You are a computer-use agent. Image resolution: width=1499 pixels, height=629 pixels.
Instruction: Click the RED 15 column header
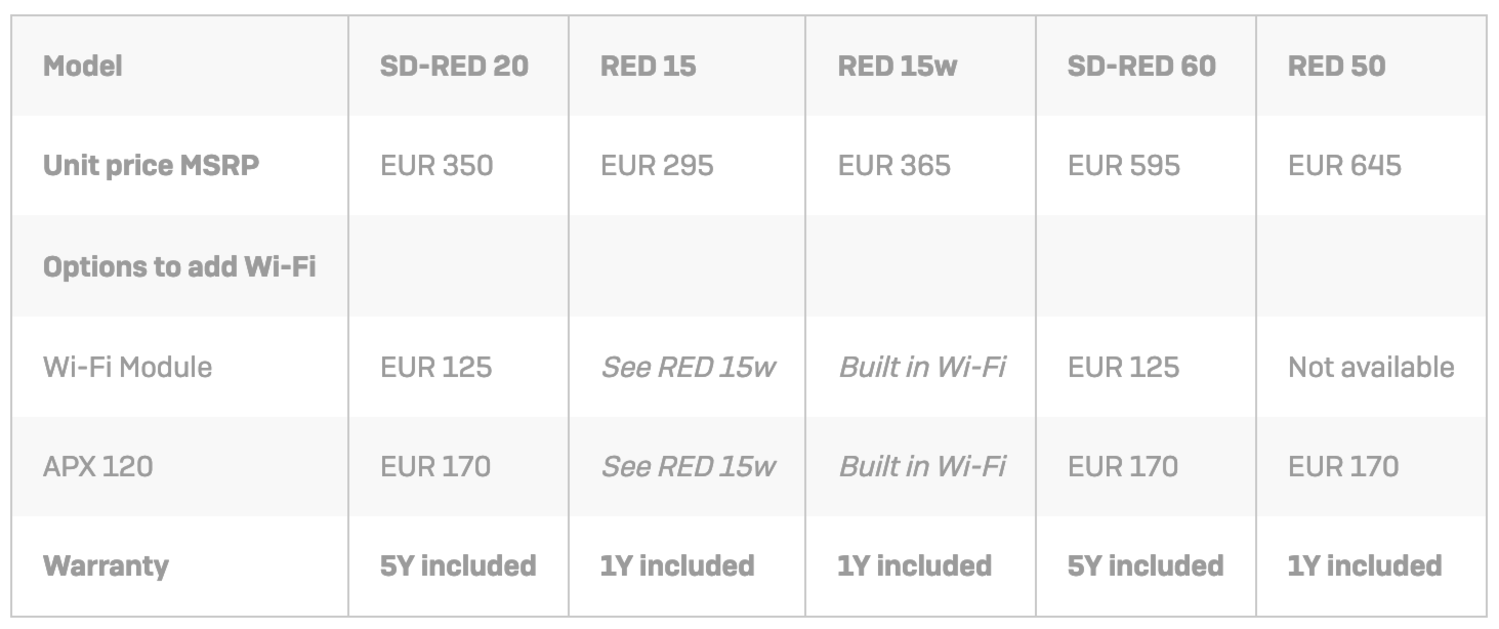click(x=648, y=66)
